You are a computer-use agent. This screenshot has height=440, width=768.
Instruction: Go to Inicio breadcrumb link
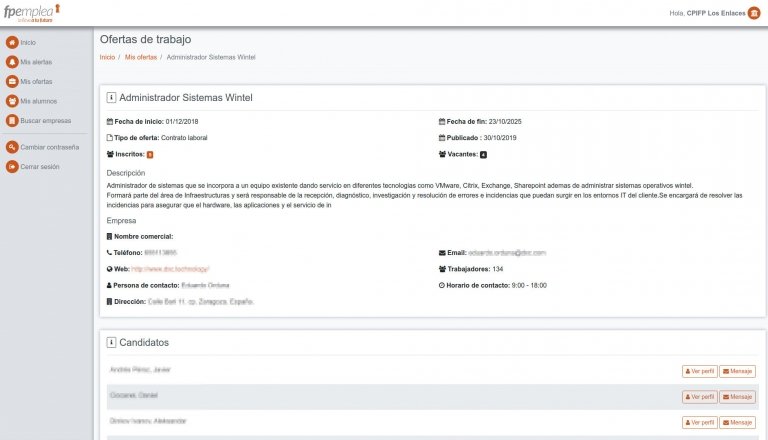[x=107, y=57]
